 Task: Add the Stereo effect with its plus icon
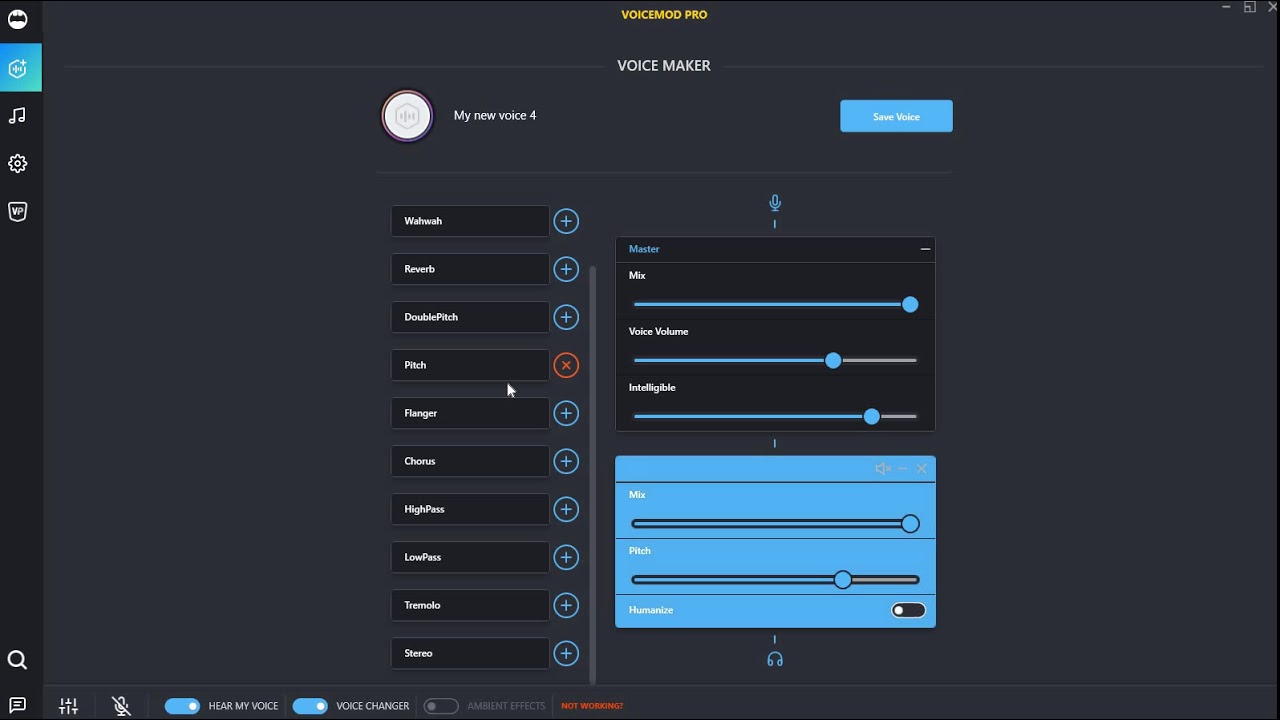click(566, 653)
